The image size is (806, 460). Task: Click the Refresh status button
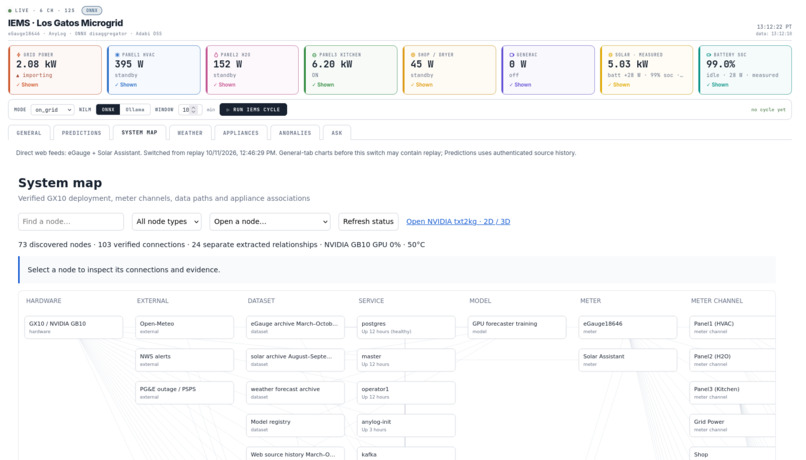pos(368,222)
